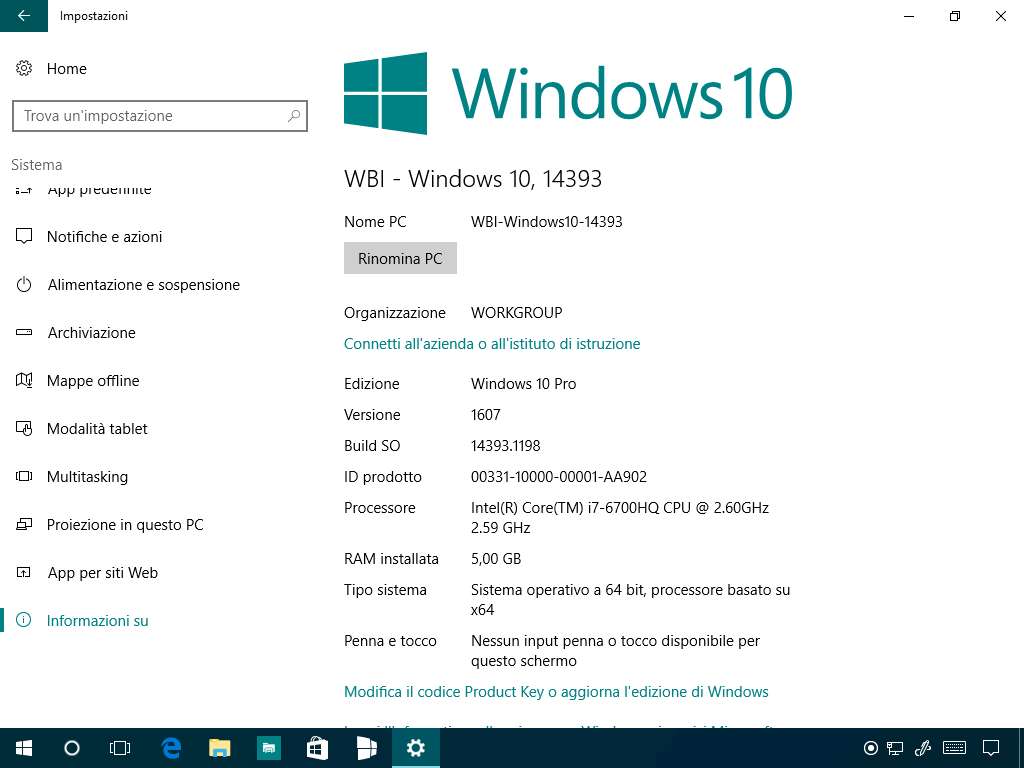
Task: Choose the Mappe offline map icon
Action: [x=24, y=381]
